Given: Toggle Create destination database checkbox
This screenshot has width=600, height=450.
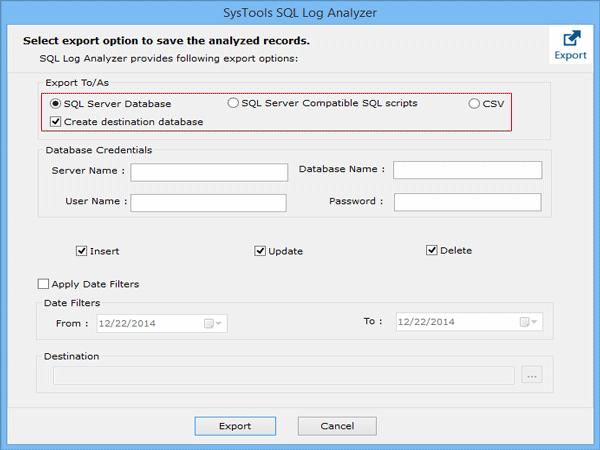Looking at the screenshot, I should (x=55, y=122).
